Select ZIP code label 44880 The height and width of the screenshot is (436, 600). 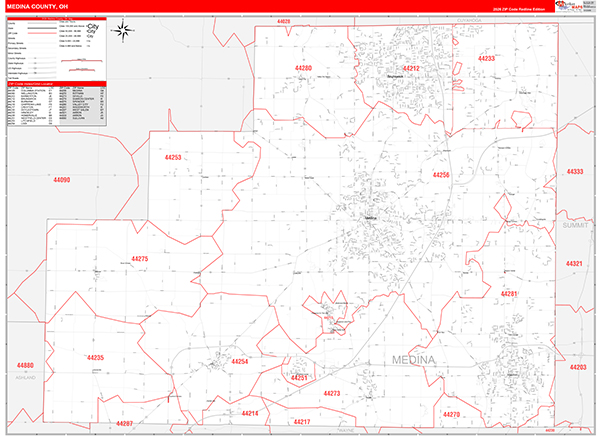point(25,365)
